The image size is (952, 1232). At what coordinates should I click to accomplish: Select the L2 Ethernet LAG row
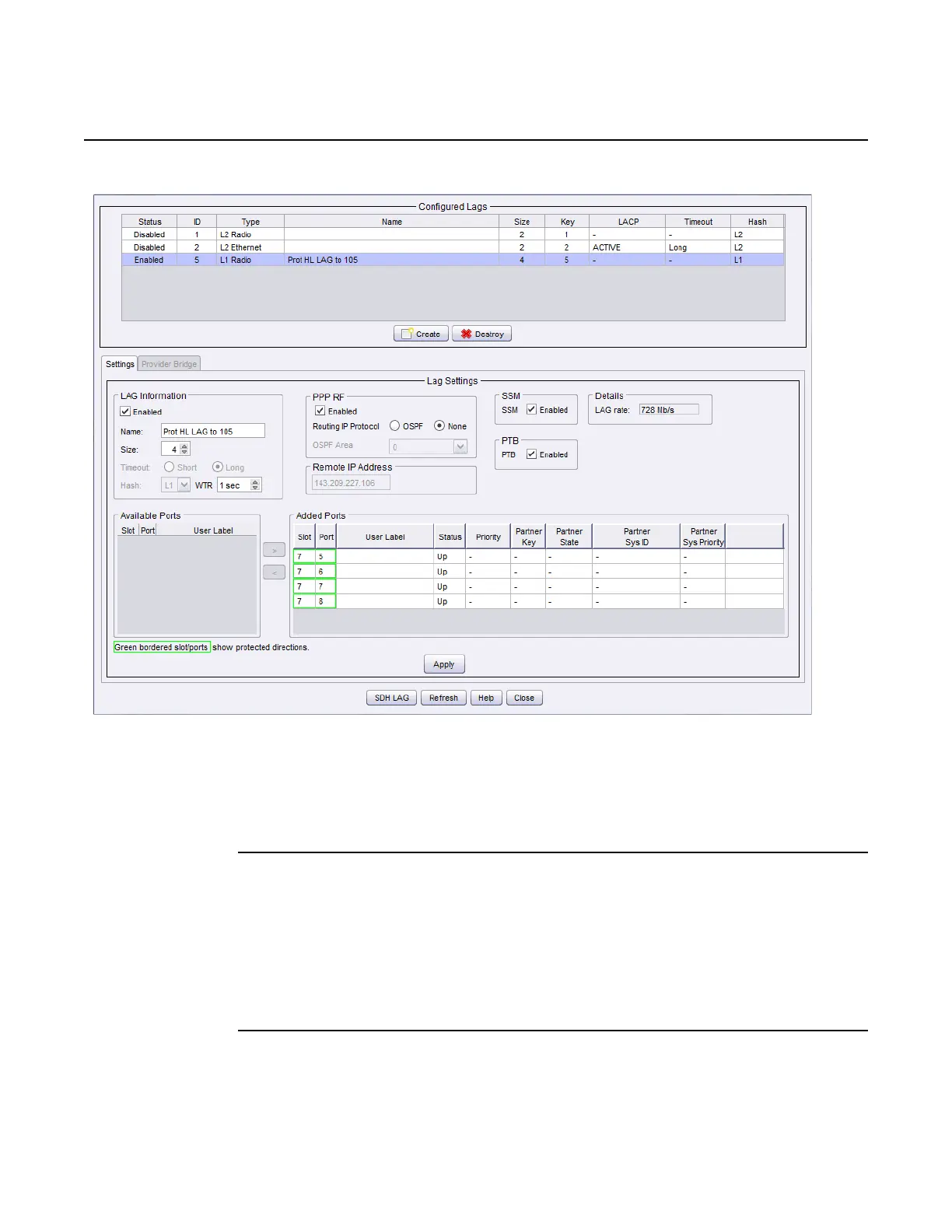point(453,247)
